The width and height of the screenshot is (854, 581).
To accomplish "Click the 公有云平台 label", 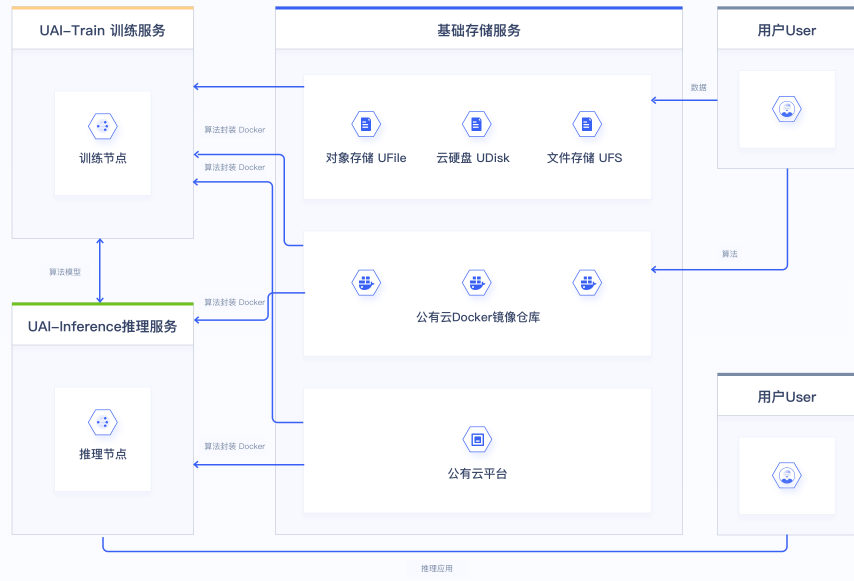I will [477, 474].
